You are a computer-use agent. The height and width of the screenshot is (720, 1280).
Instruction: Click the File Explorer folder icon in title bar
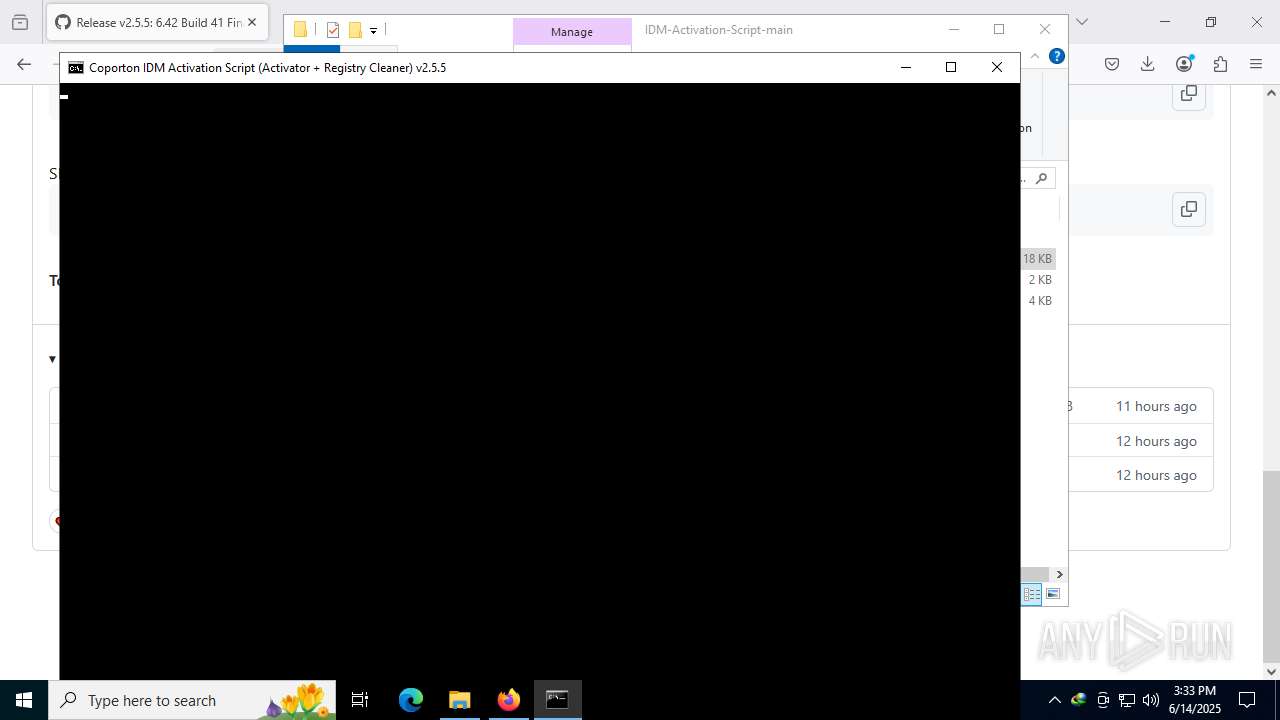click(300, 30)
